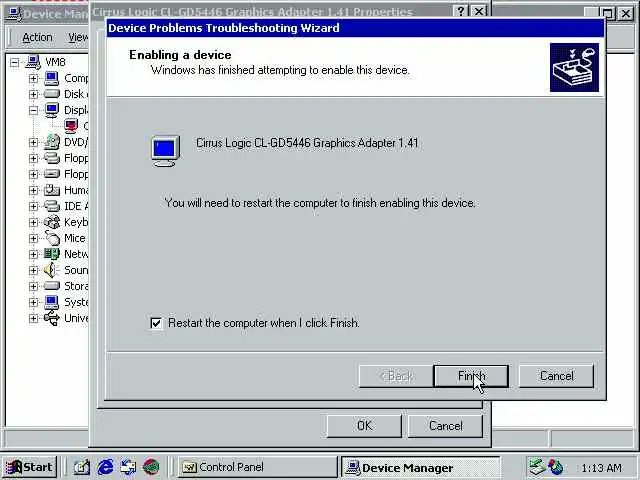Screen dimensions: 640x480
Task: Select the DVD/CD-ROM drives icon
Action: 52,142
